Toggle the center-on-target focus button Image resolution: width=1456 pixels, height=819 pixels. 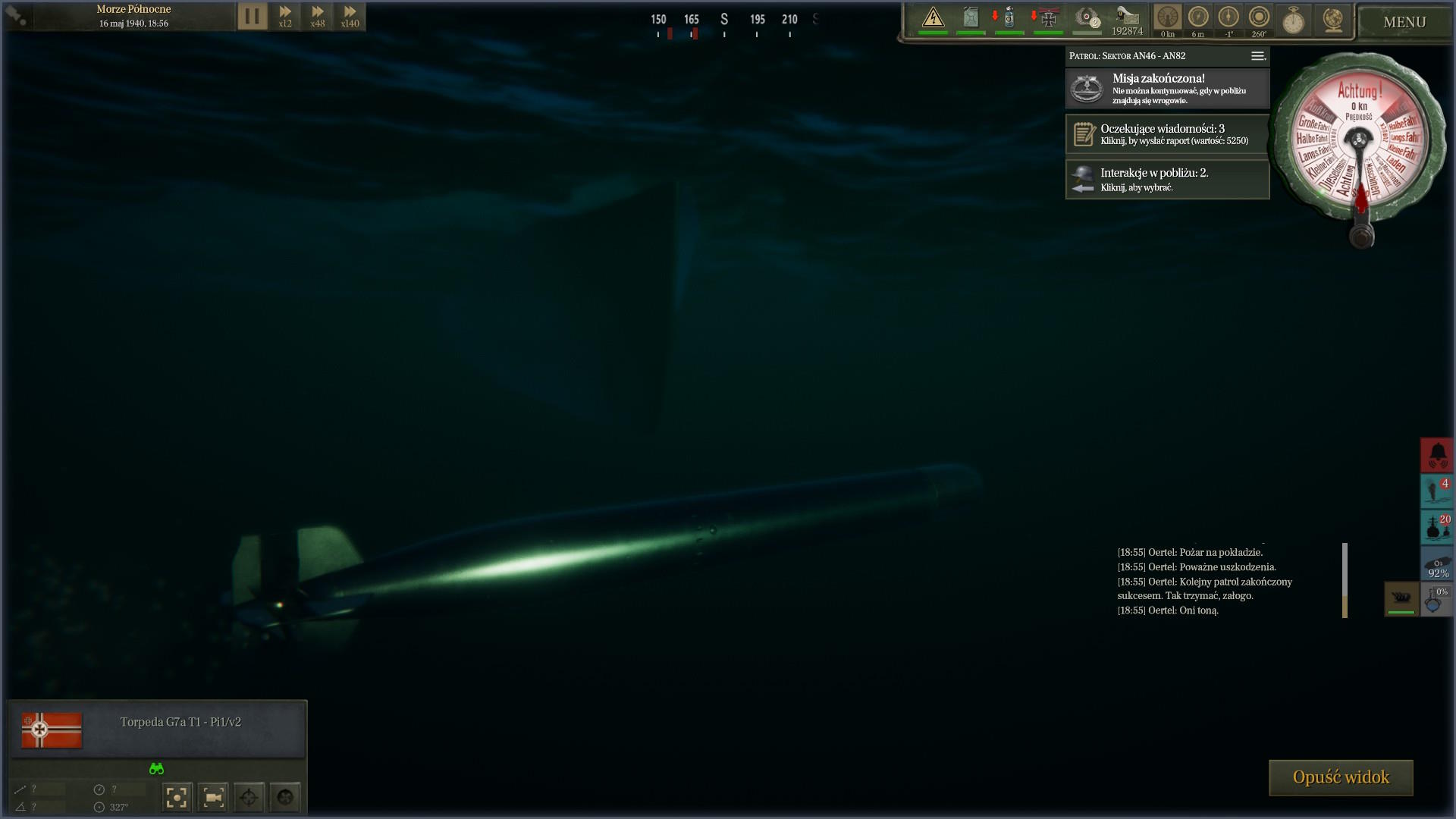point(177,797)
